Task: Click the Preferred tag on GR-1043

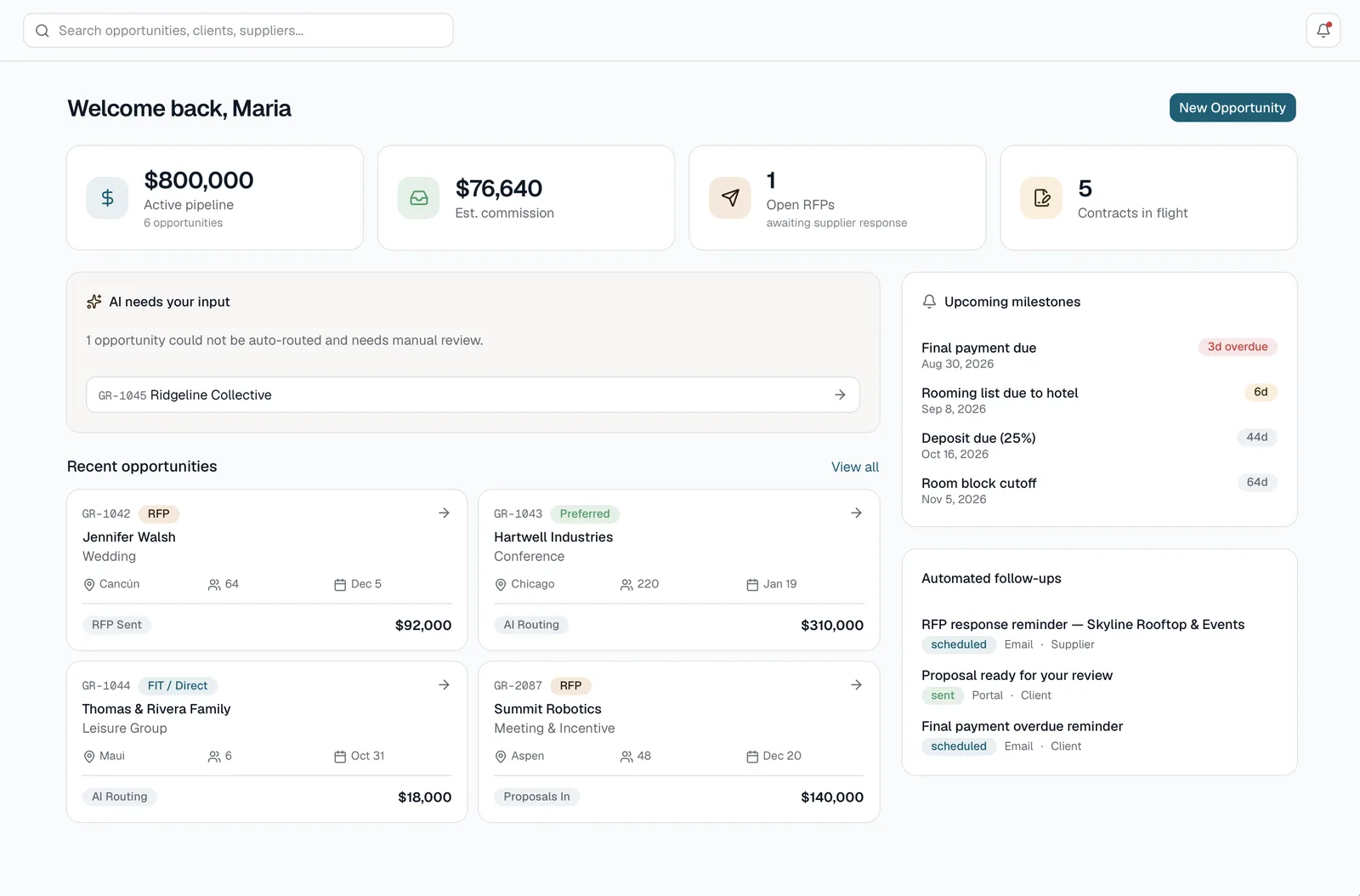Action: coord(585,514)
